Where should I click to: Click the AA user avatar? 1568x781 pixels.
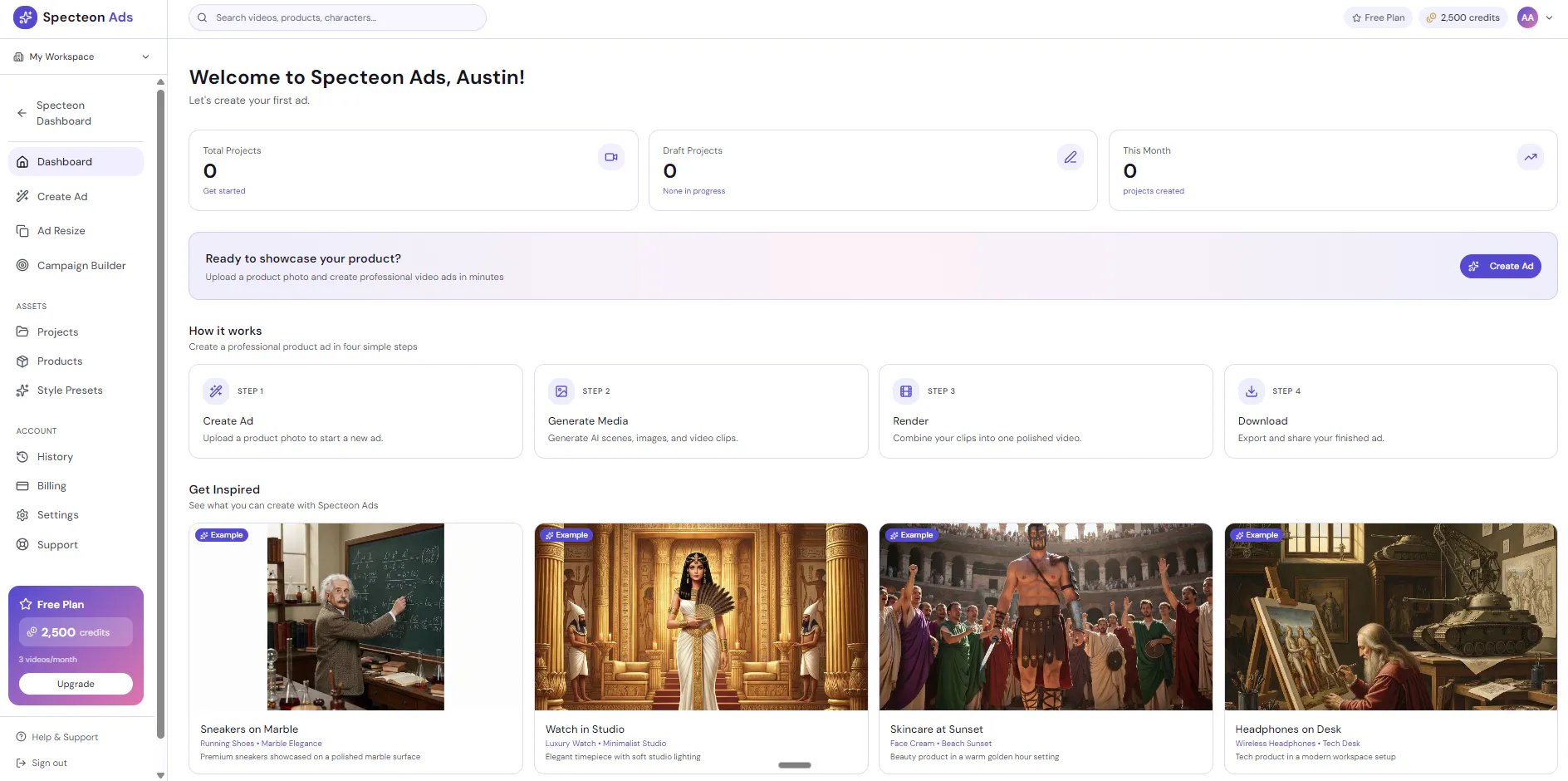(x=1527, y=17)
